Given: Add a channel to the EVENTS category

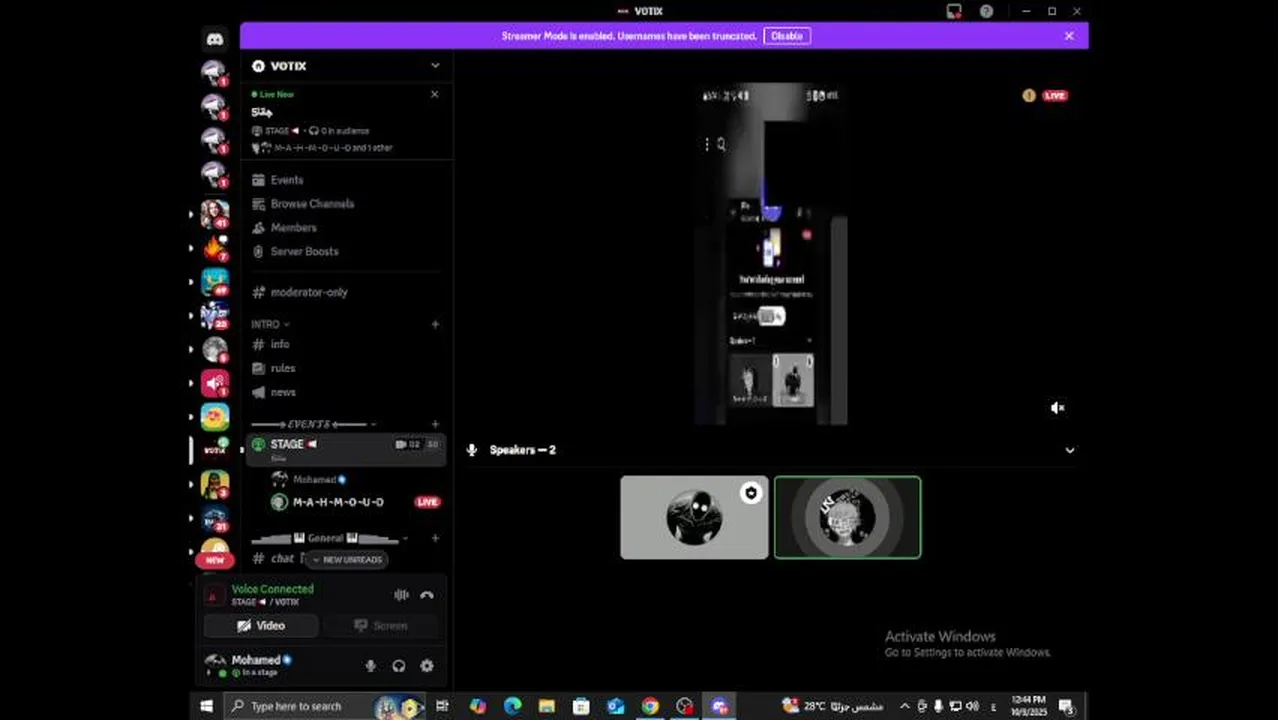Looking at the screenshot, I should [435, 424].
